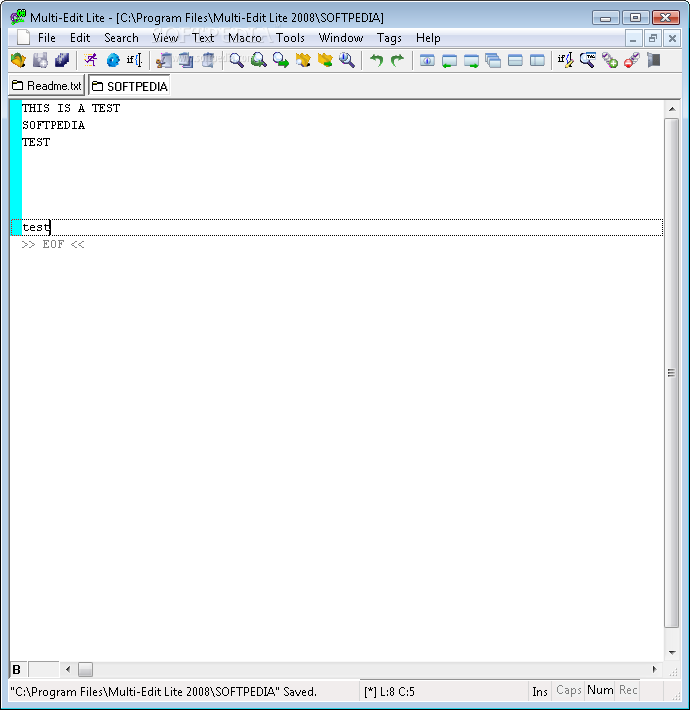Click the 'if' with pencil toolbar icon
This screenshot has height=710, width=690.
point(565,60)
